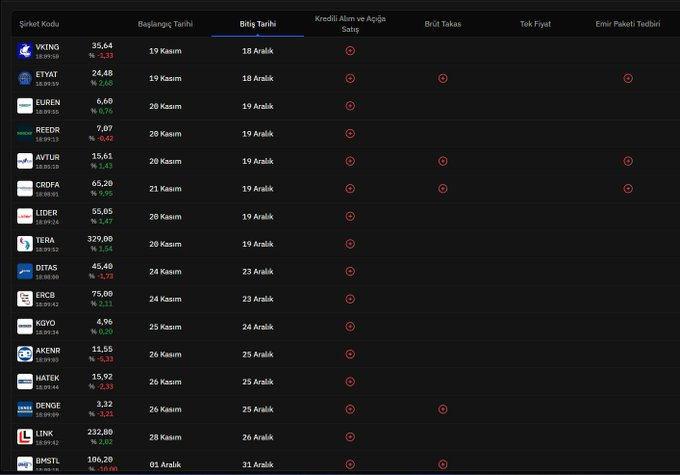Screen dimensions: 680x475
Task: Sort by Kredili Alım ve Açığa Satış header
Action: click(x=350, y=24)
